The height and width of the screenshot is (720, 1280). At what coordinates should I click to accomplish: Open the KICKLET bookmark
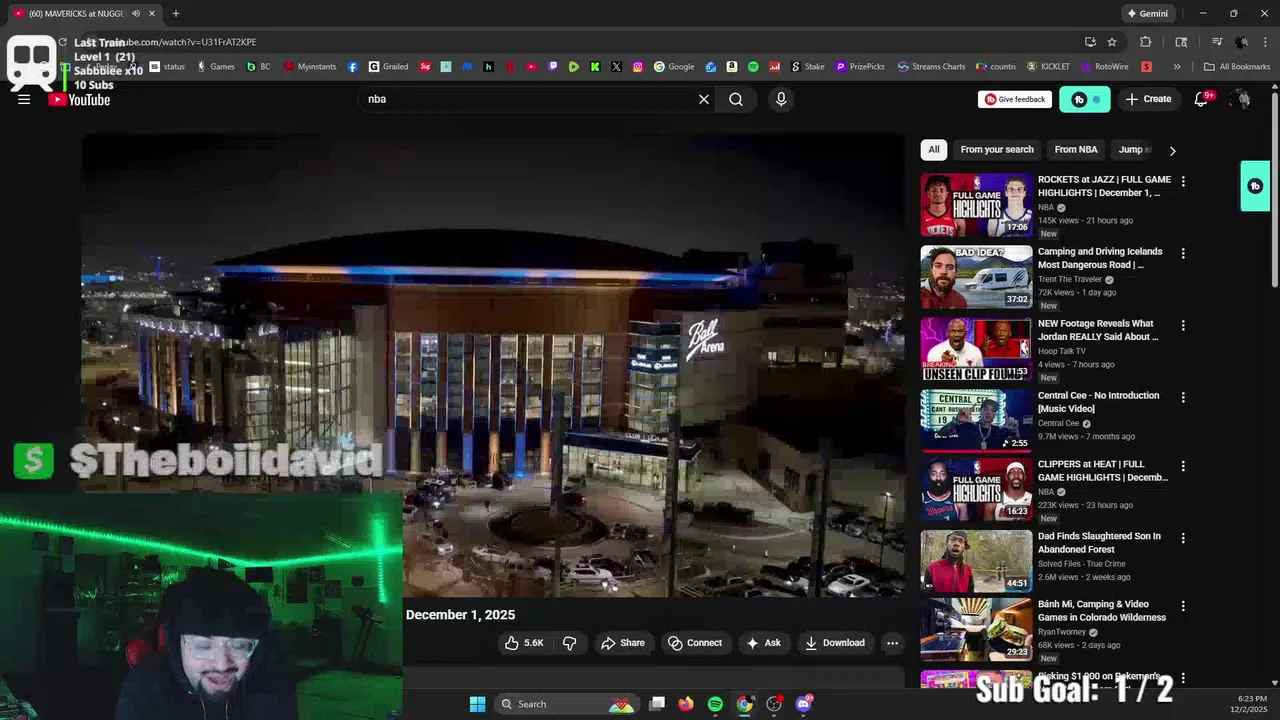tap(1048, 67)
